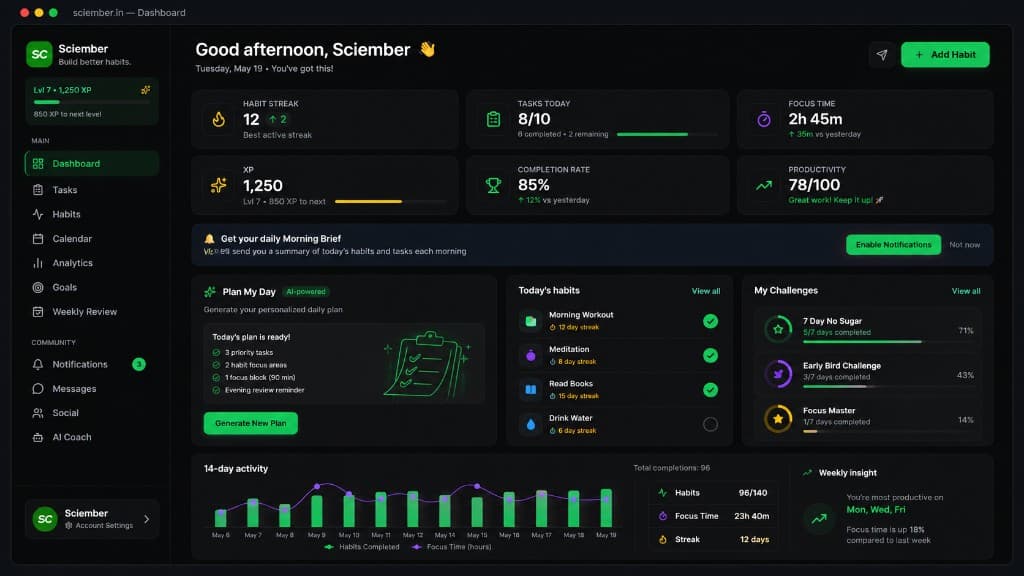Click the Early Bird Challenge bird icon

pyautogui.click(x=778, y=374)
